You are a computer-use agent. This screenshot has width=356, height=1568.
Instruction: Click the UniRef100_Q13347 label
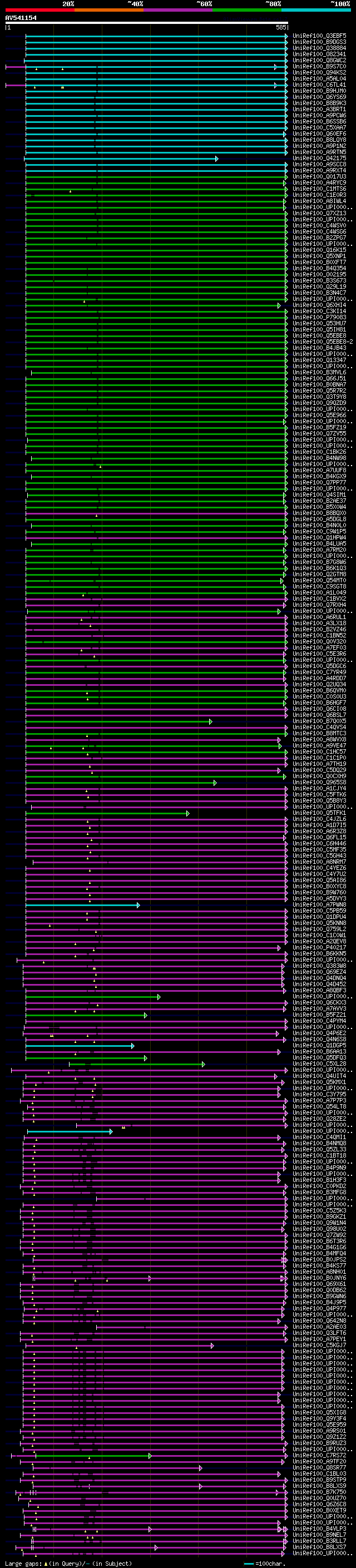[319, 360]
